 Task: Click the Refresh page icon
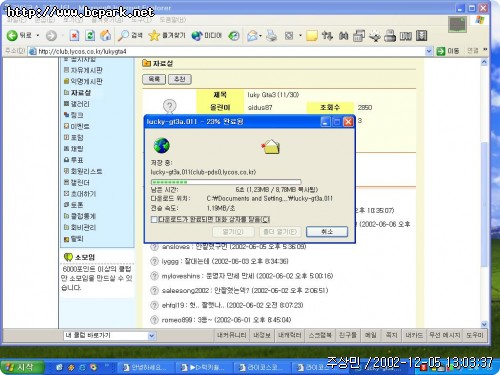click(90, 35)
